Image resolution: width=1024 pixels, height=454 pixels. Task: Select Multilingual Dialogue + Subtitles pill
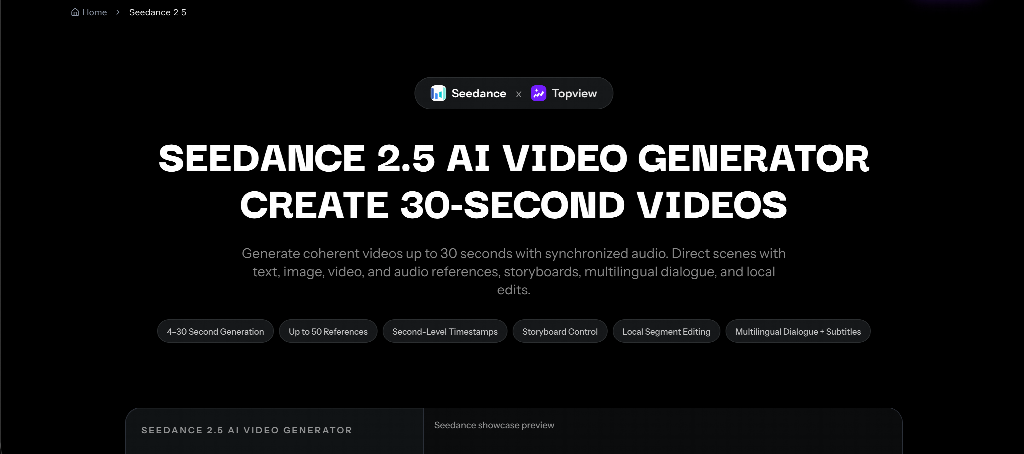[x=798, y=331]
